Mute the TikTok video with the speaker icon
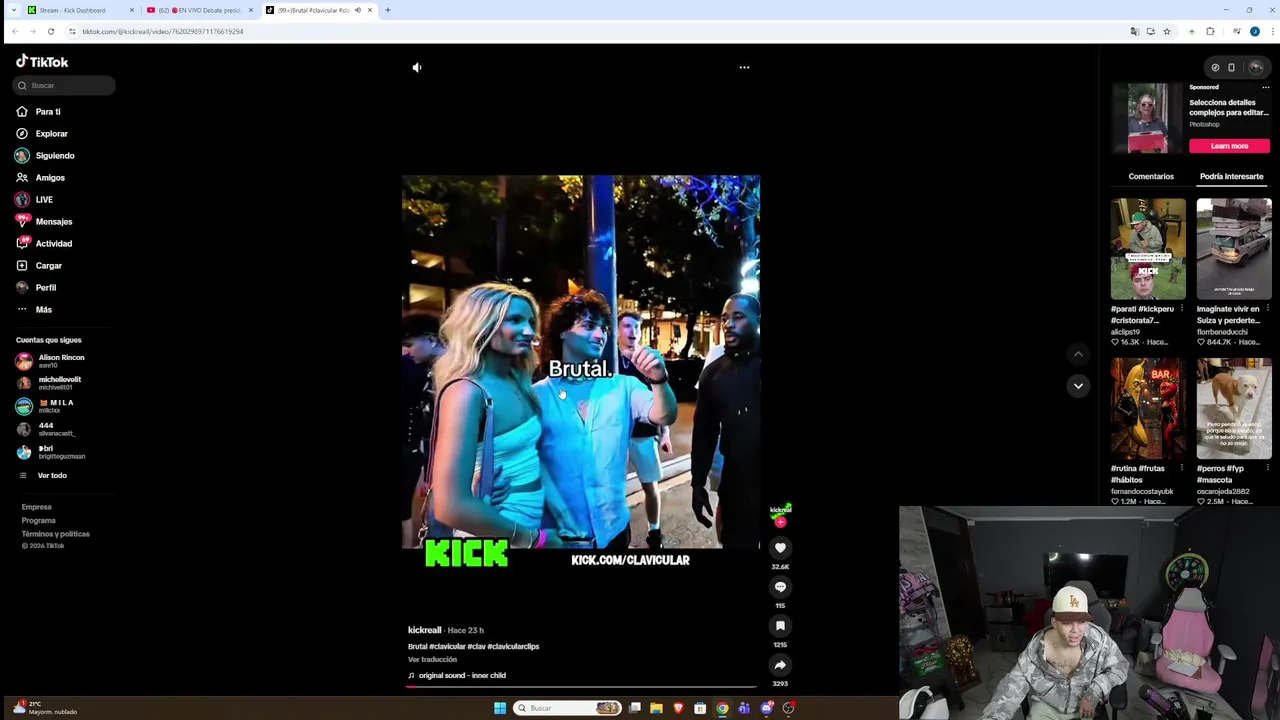The height and width of the screenshot is (720, 1280). 417,67
